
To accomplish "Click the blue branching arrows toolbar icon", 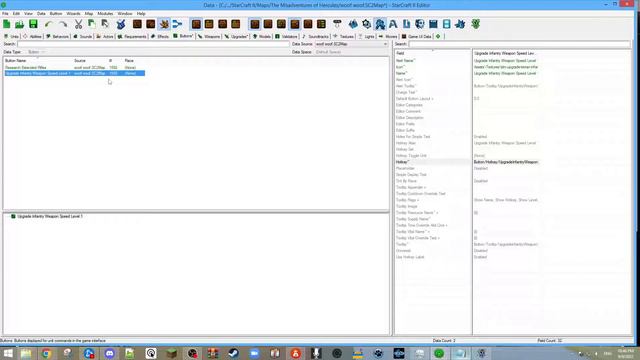I will [x=177, y=24].
